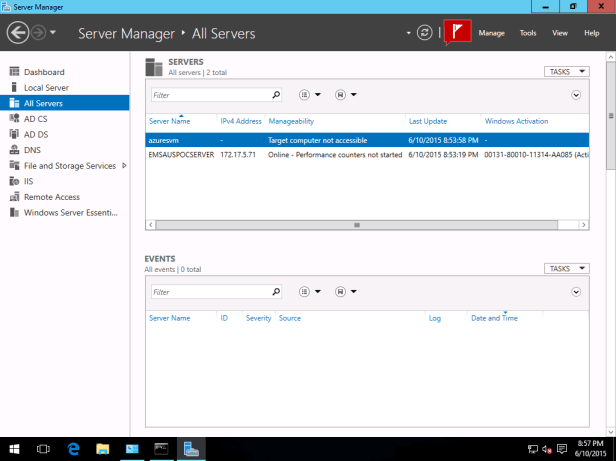The height and width of the screenshot is (461, 616).
Task: Sort servers by Last Update column
Action: pyautogui.click(x=427, y=121)
